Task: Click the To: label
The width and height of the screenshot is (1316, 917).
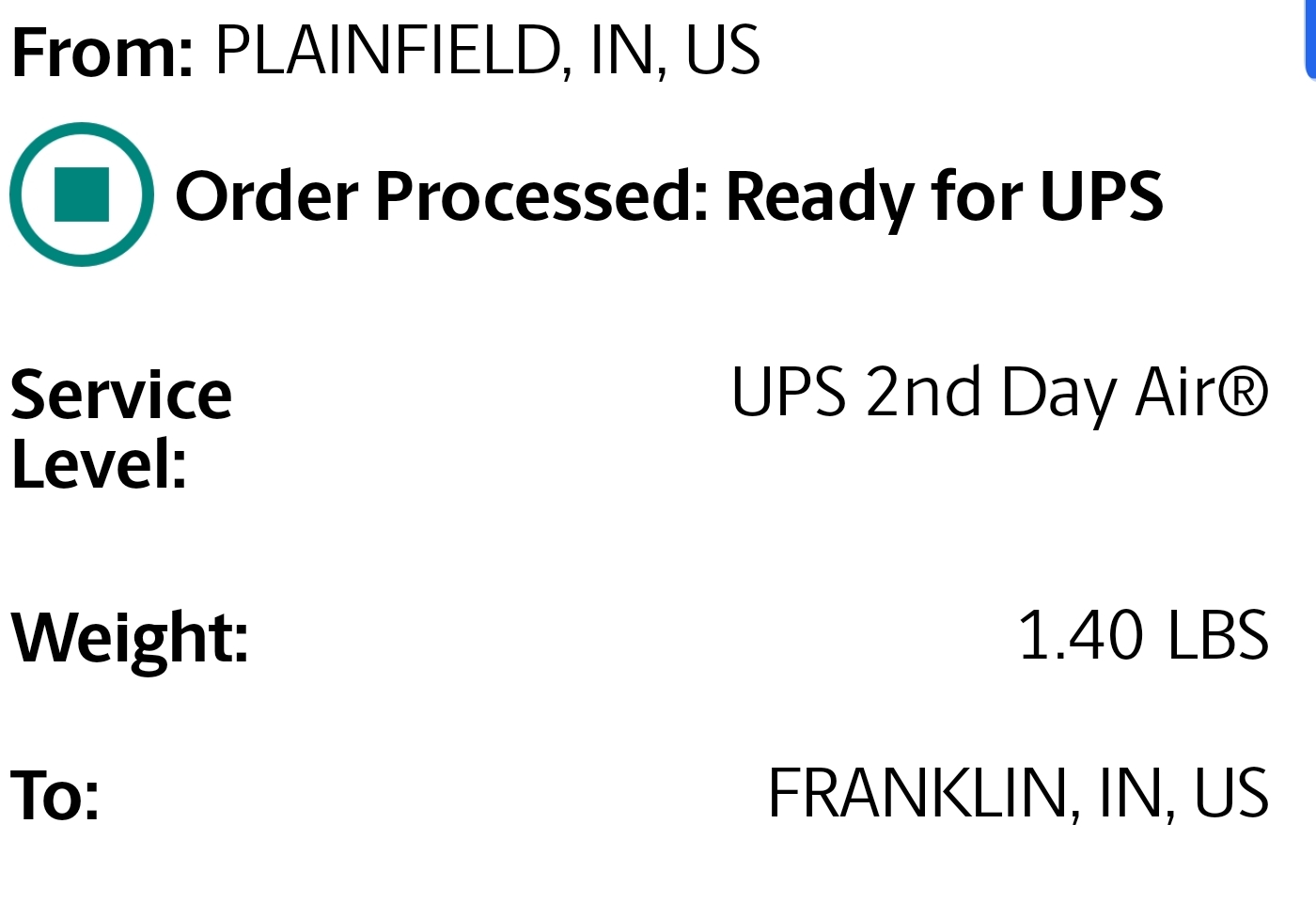Action: (x=55, y=796)
